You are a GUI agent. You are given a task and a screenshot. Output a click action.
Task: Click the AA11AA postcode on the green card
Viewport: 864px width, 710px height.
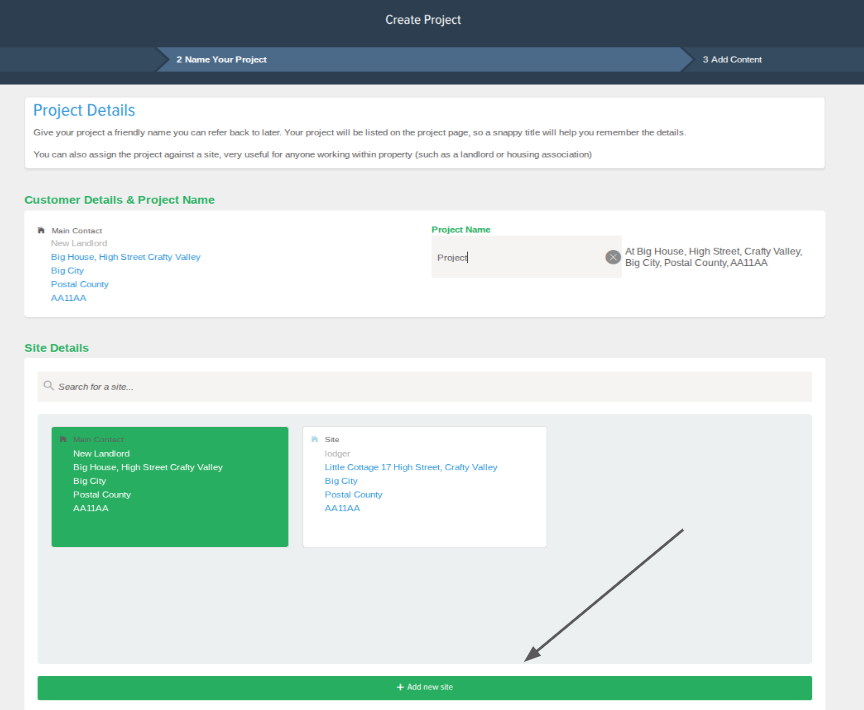(91, 508)
